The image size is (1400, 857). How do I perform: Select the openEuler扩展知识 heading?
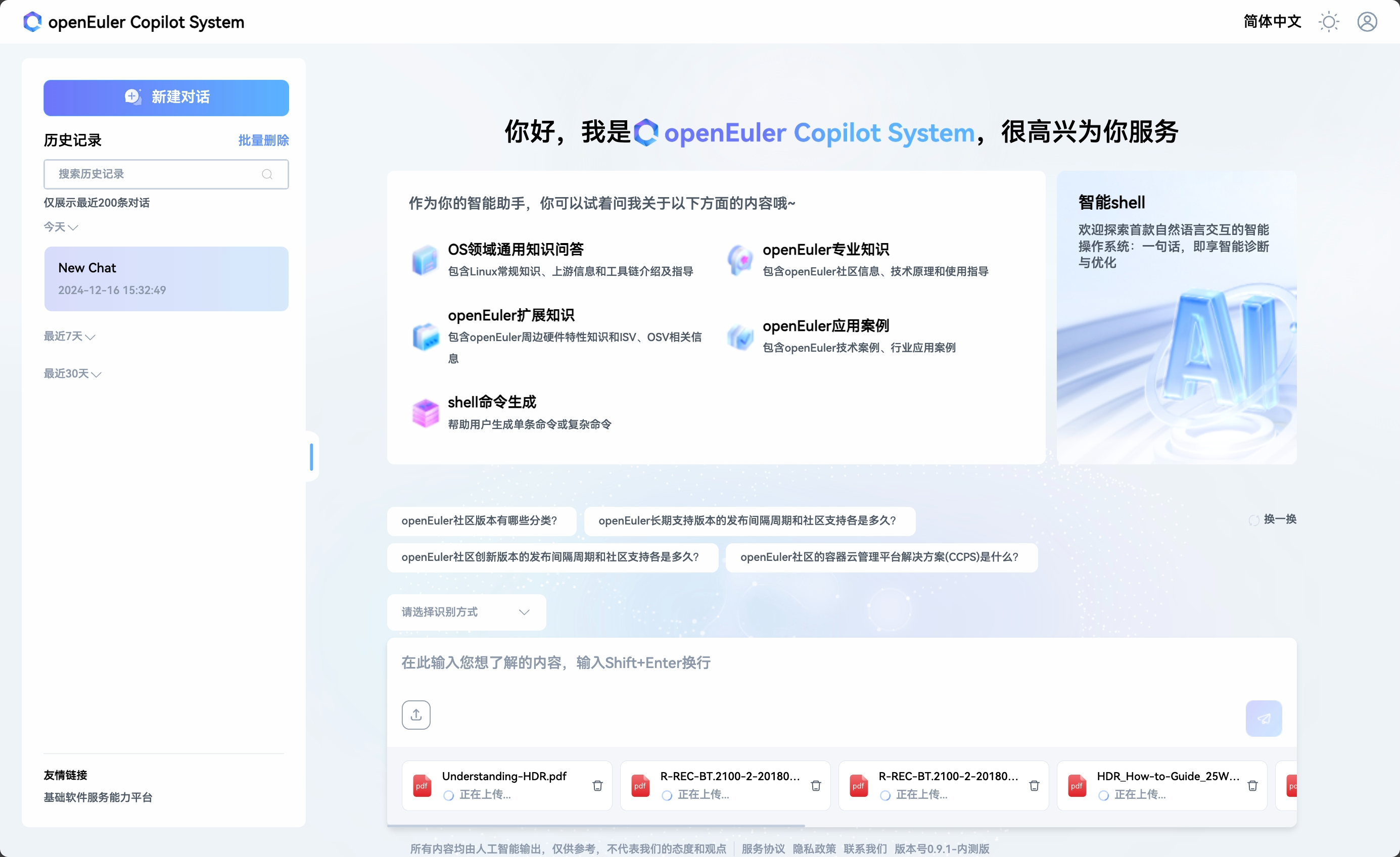511,315
